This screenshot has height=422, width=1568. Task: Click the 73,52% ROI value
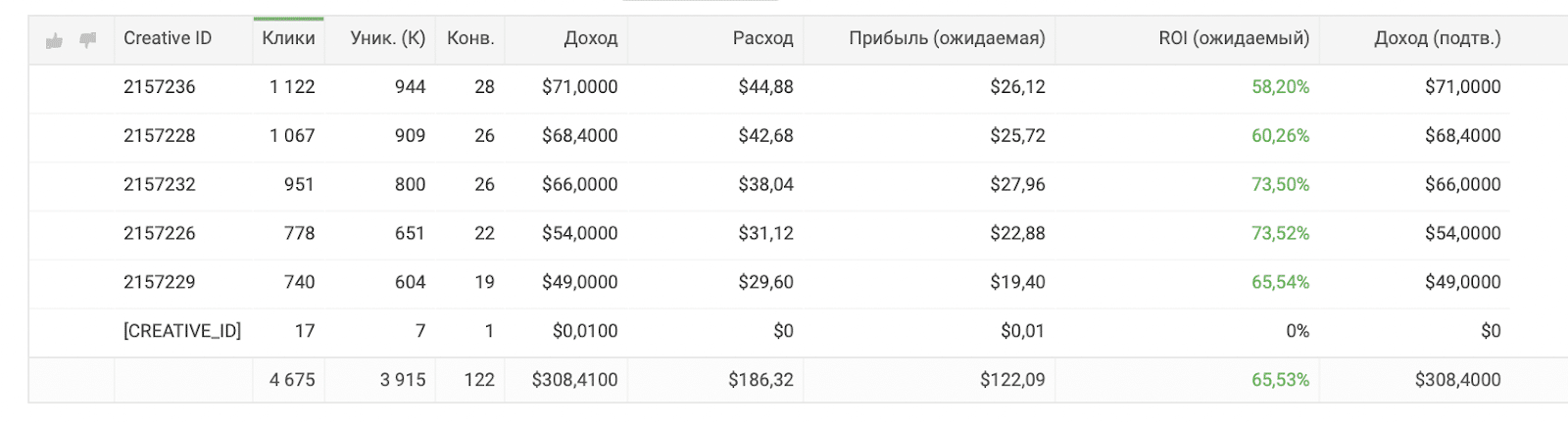coord(1280,233)
